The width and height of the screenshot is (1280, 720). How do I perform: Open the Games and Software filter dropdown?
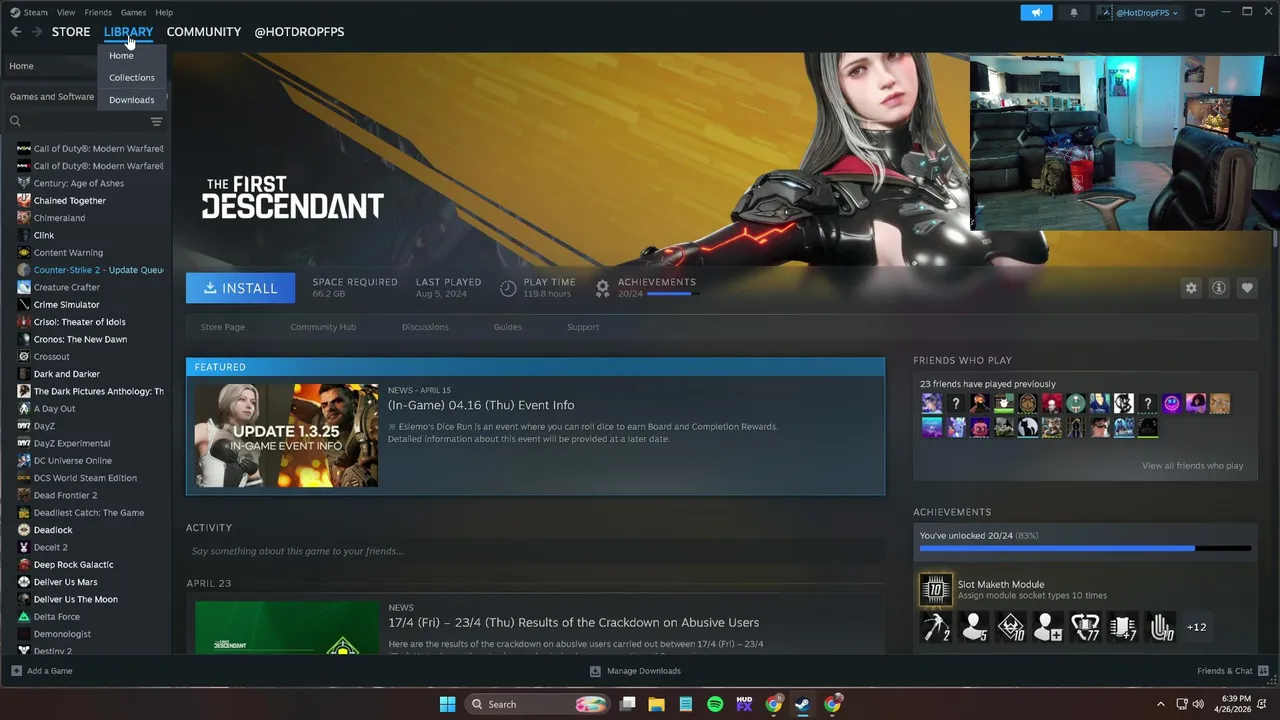pos(52,97)
